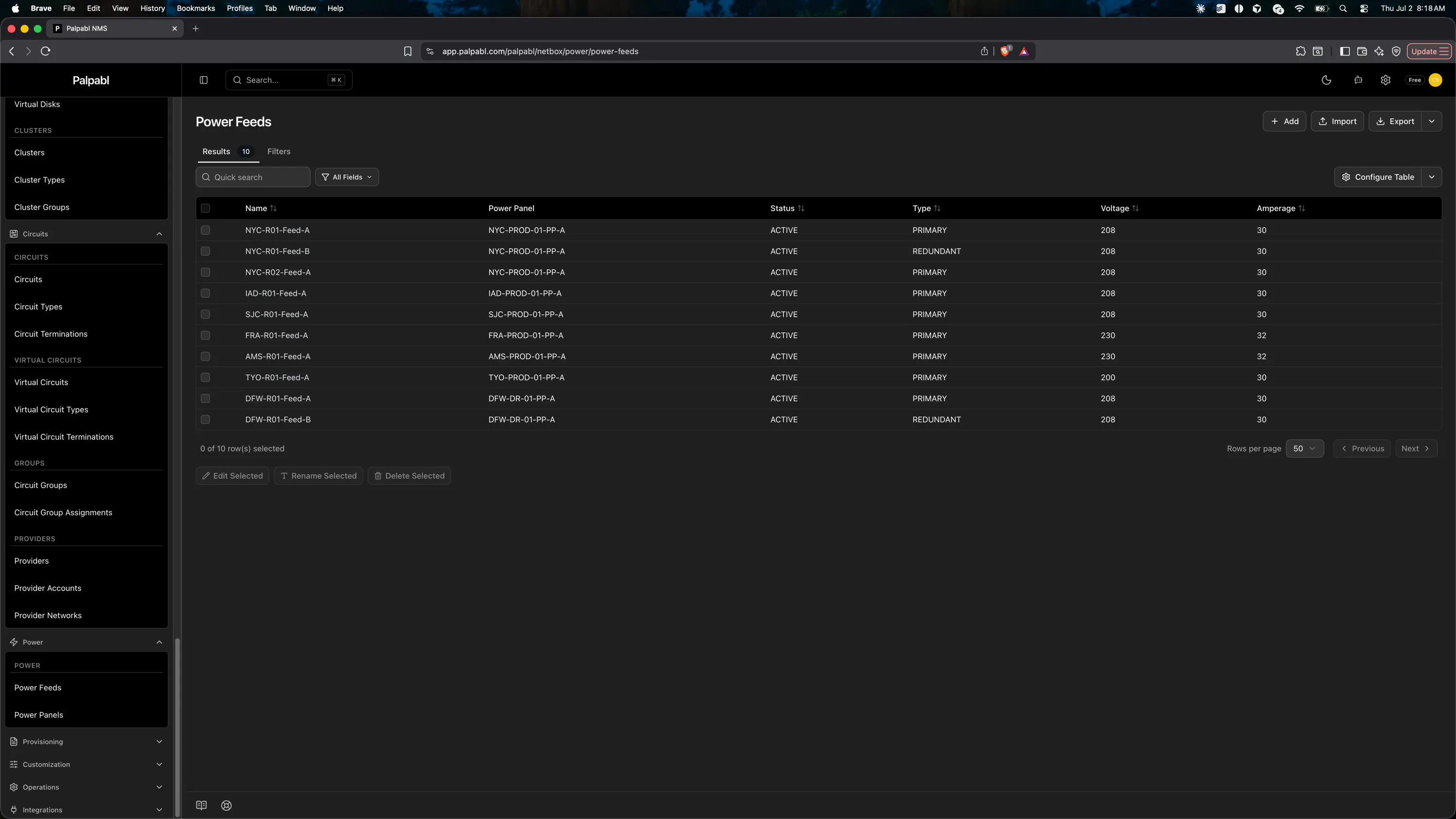This screenshot has width=1456, height=819.
Task: Select all rows header checkbox
Action: 205,209
